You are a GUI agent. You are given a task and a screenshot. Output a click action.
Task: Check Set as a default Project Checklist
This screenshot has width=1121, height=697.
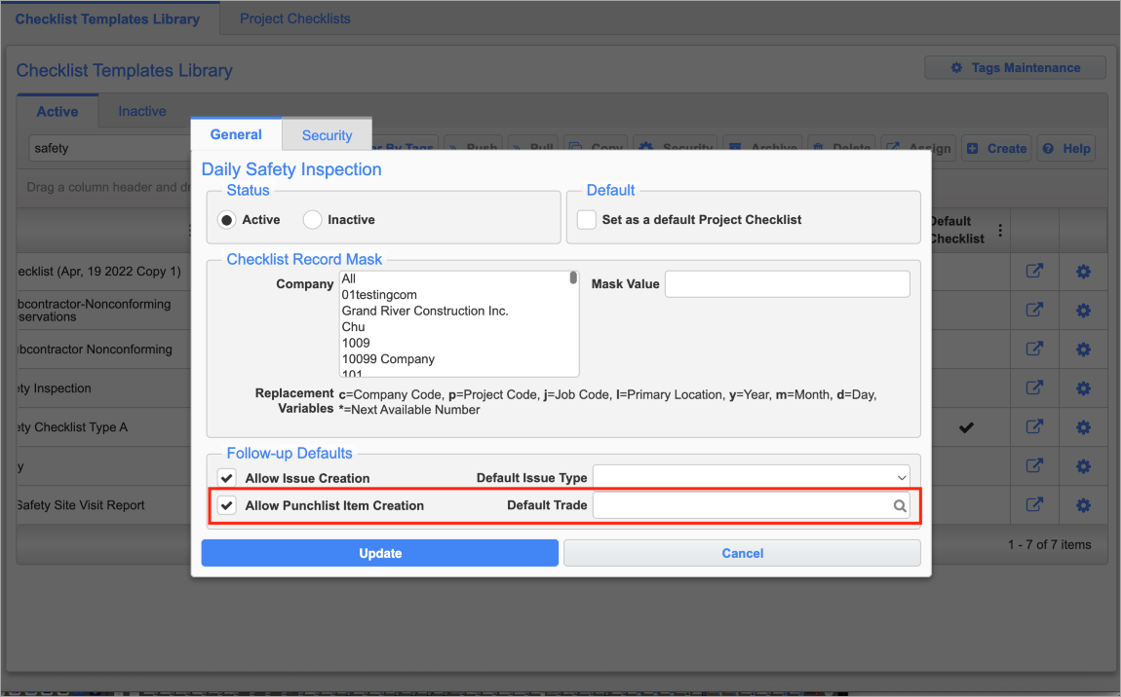pos(586,219)
